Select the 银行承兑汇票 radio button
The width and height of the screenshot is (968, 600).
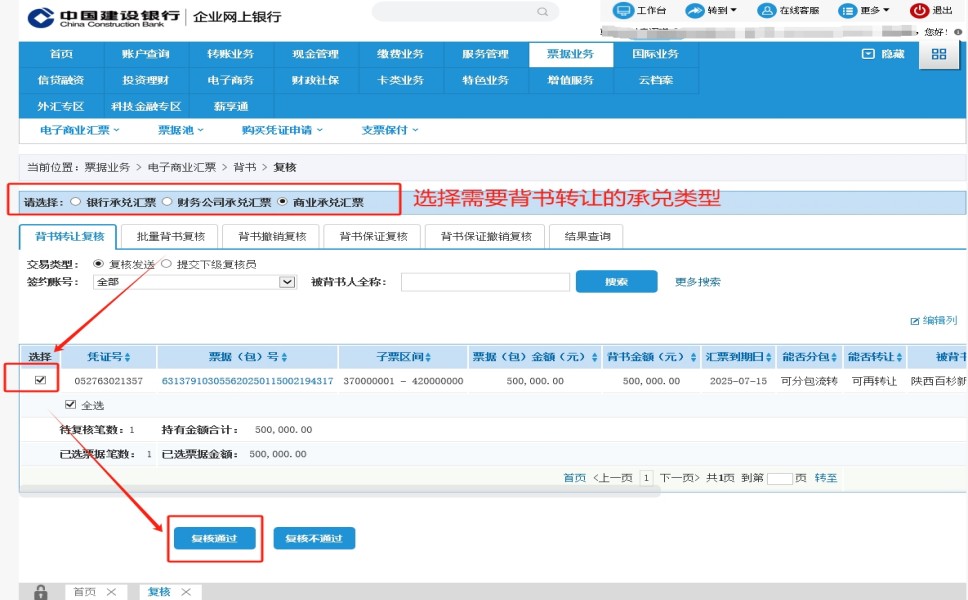pyautogui.click(x=76, y=202)
